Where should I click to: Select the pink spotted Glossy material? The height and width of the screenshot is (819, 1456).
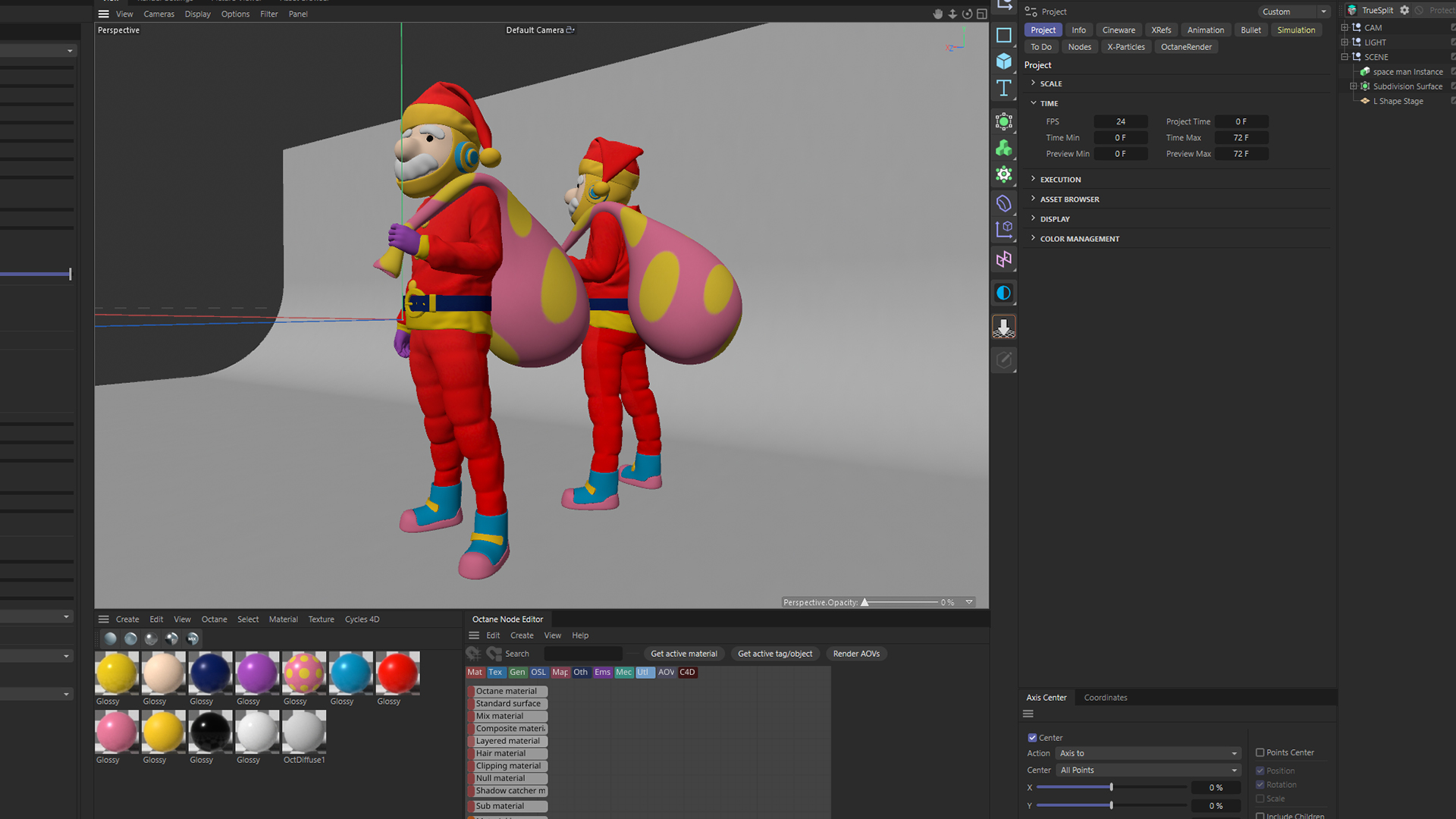click(x=303, y=673)
